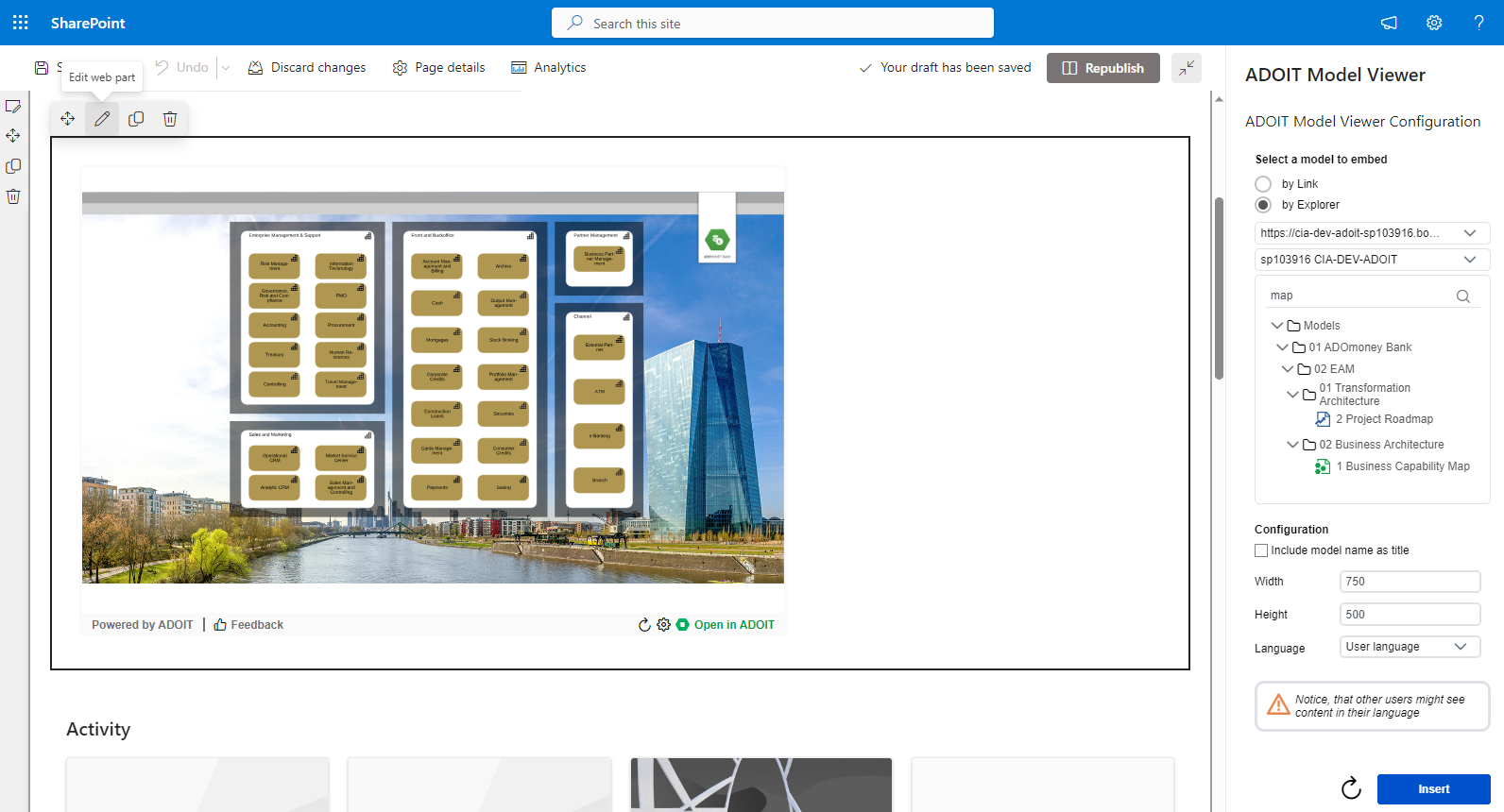Screen dimensions: 1504x812
Task: Click Discard changes
Action: (x=307, y=67)
